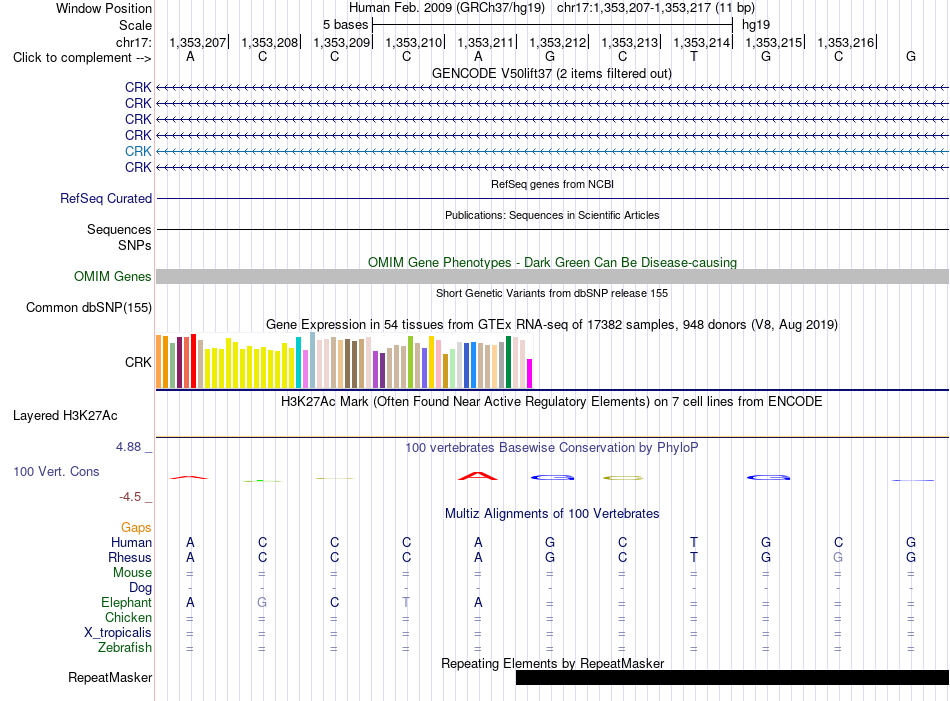Open the OMIM Genes track label

click(113, 276)
